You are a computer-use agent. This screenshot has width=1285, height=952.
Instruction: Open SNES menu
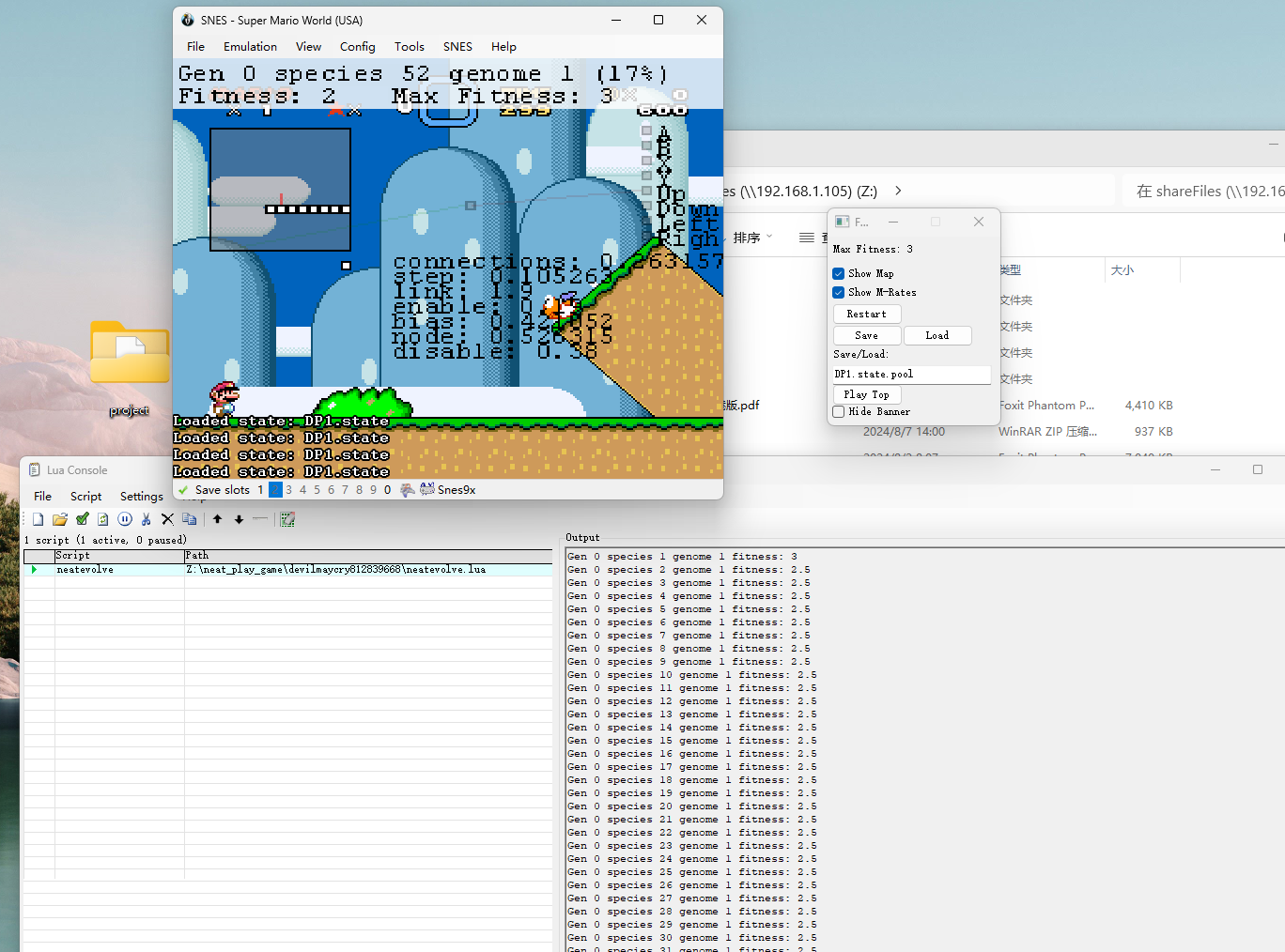[x=458, y=47]
